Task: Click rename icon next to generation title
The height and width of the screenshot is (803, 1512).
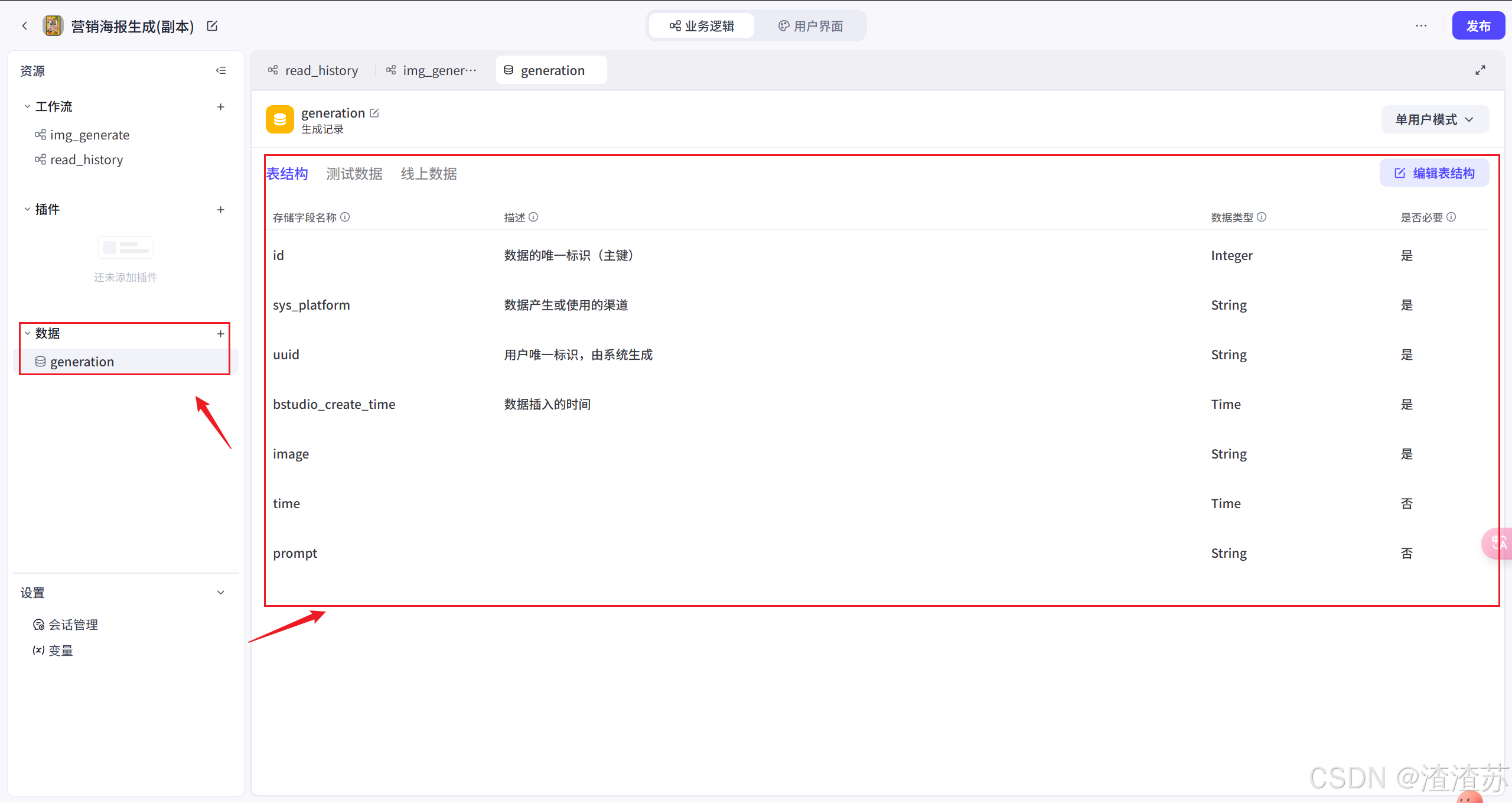Action: (374, 113)
